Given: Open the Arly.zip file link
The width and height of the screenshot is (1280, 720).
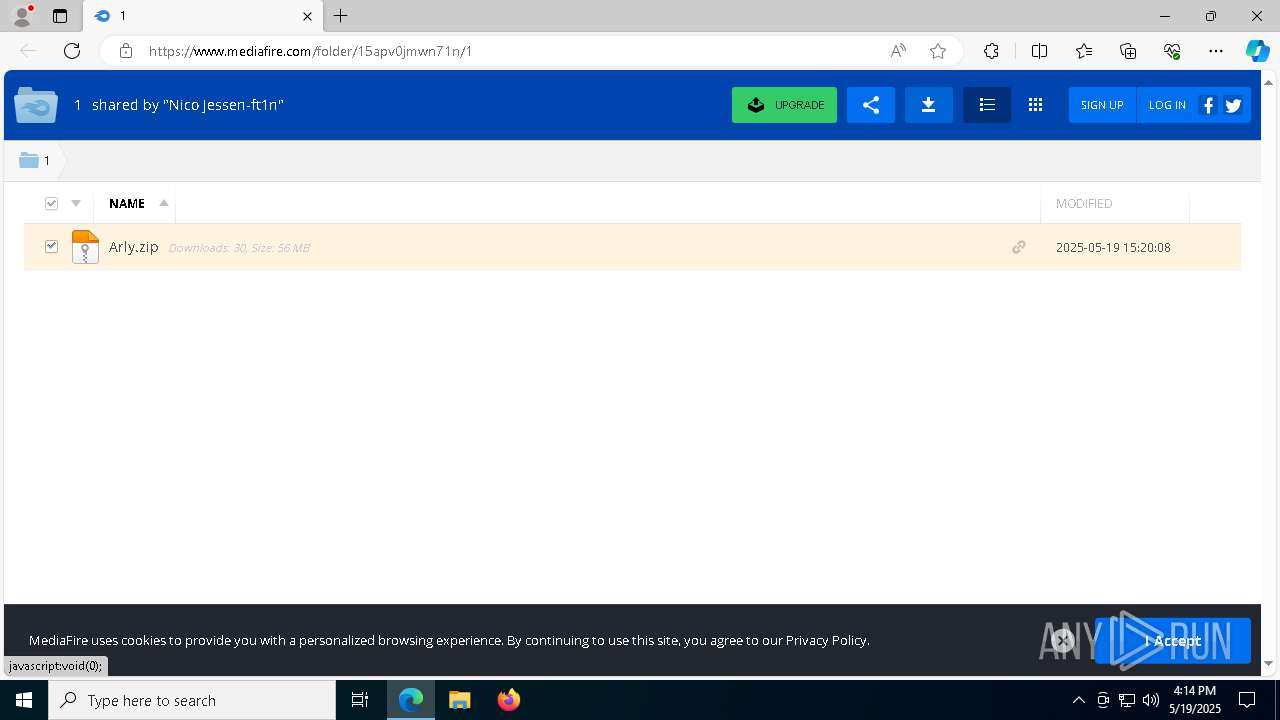Looking at the screenshot, I should (x=134, y=247).
